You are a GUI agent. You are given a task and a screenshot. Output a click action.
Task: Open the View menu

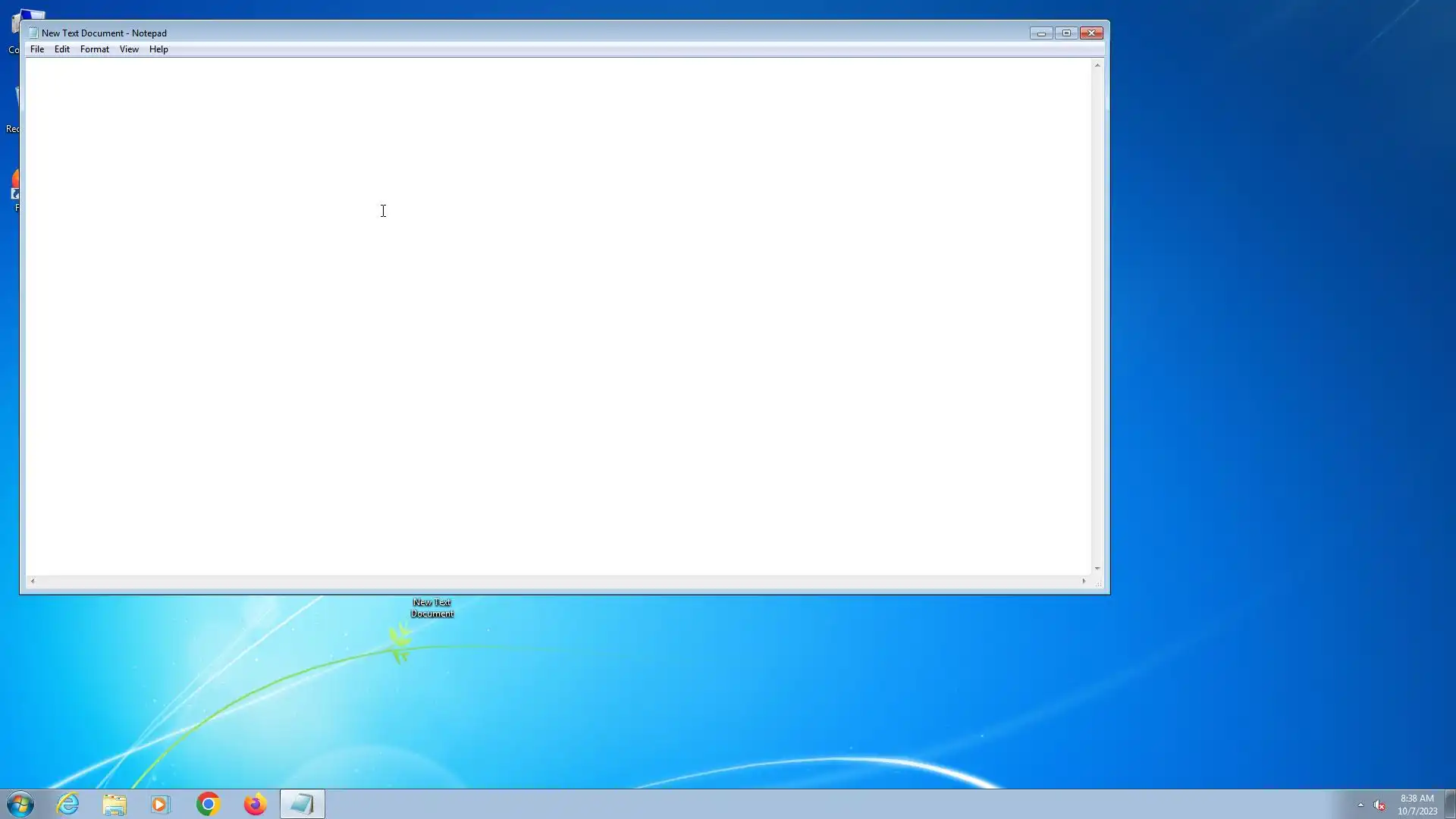(129, 49)
